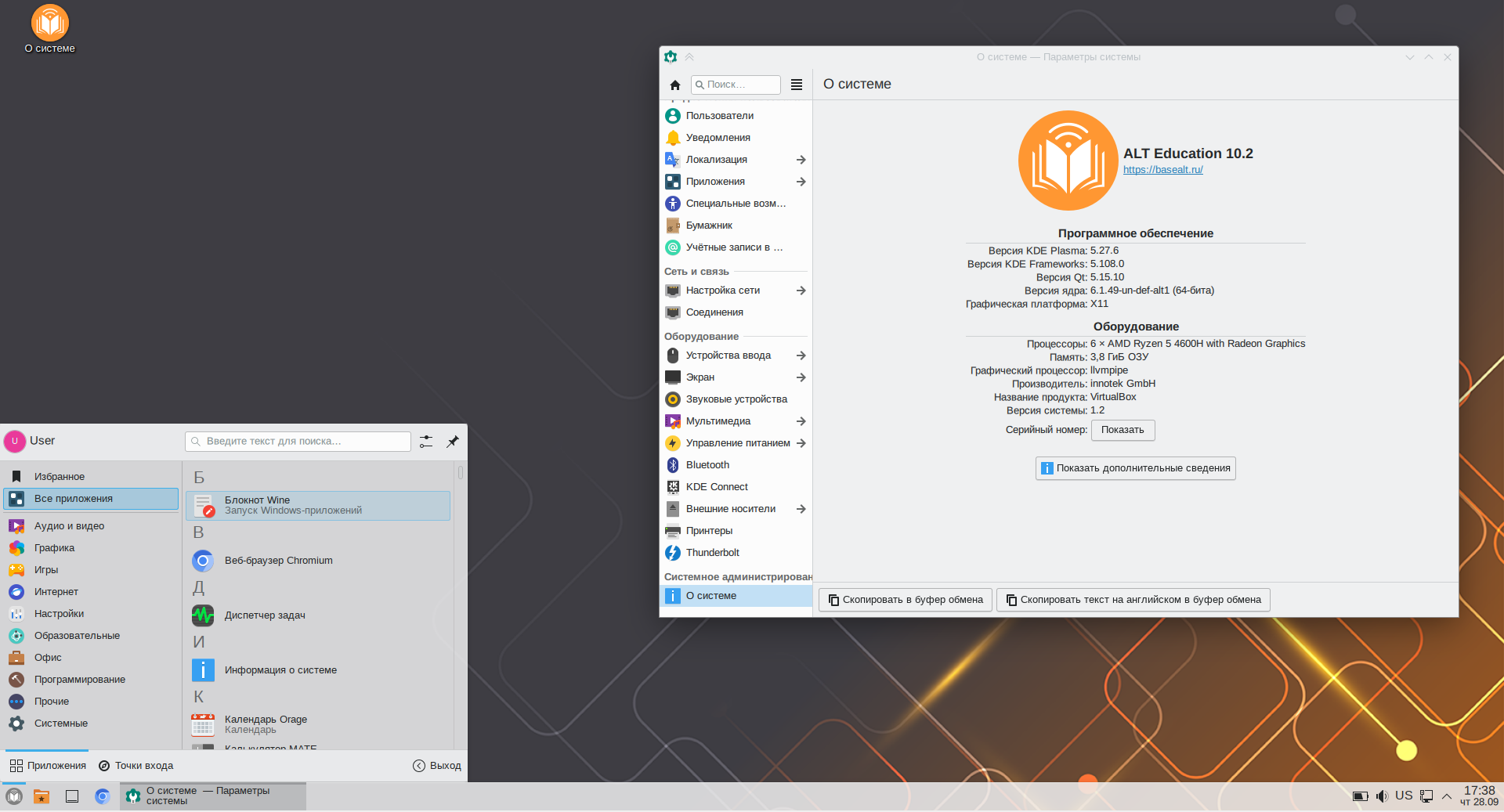Open Принтеры settings
The height and width of the screenshot is (812, 1504).
735,531
